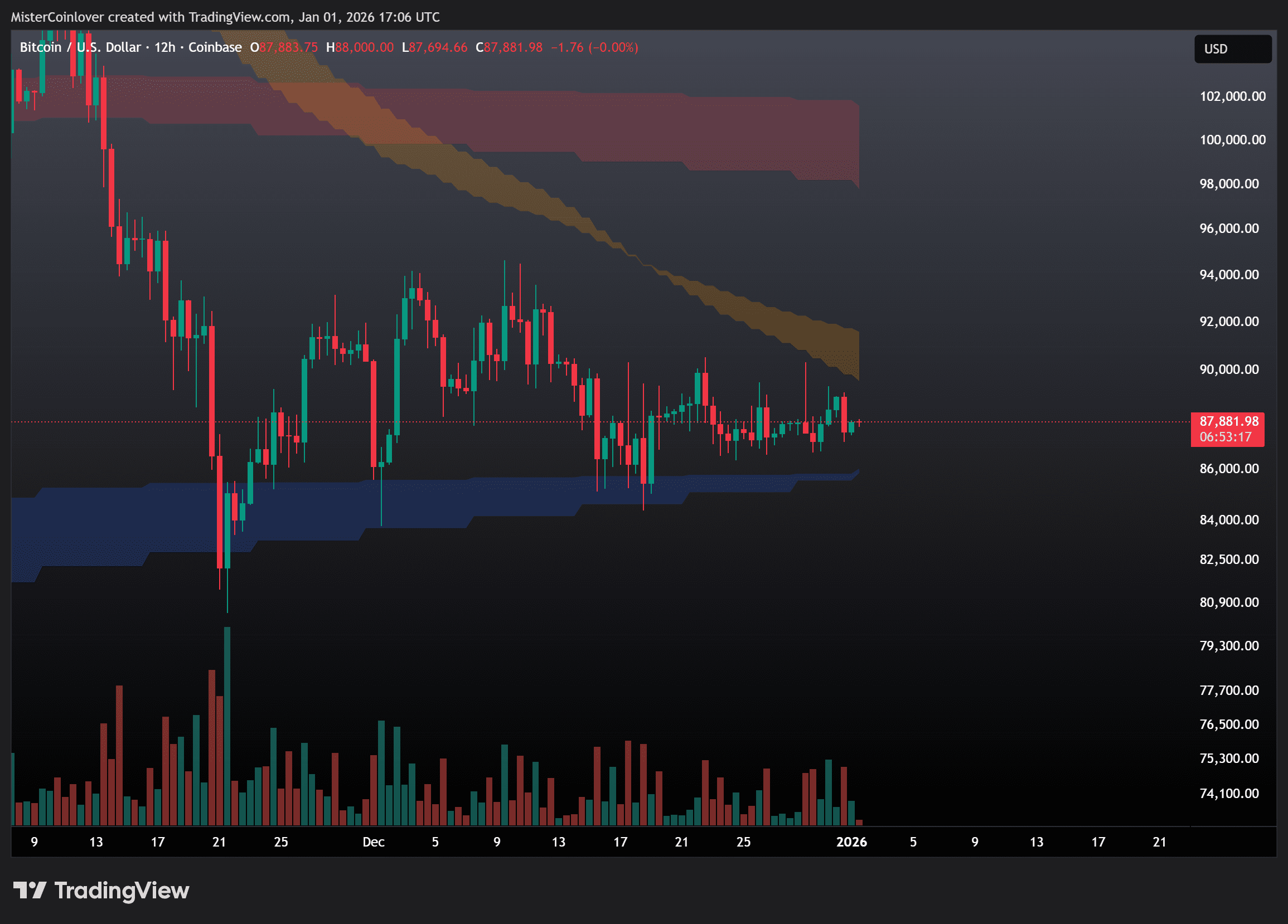
Task: Click the 2026 year marker on time axis
Action: [851, 842]
